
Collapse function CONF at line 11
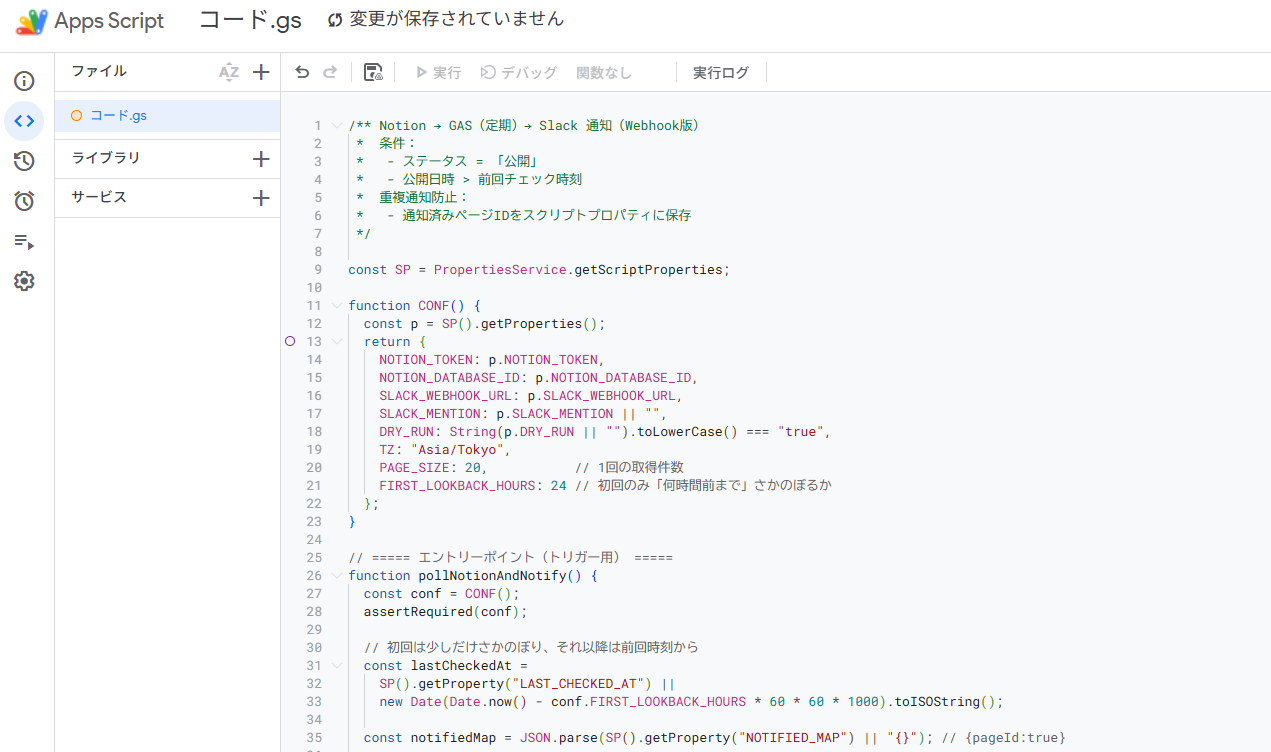(336, 306)
